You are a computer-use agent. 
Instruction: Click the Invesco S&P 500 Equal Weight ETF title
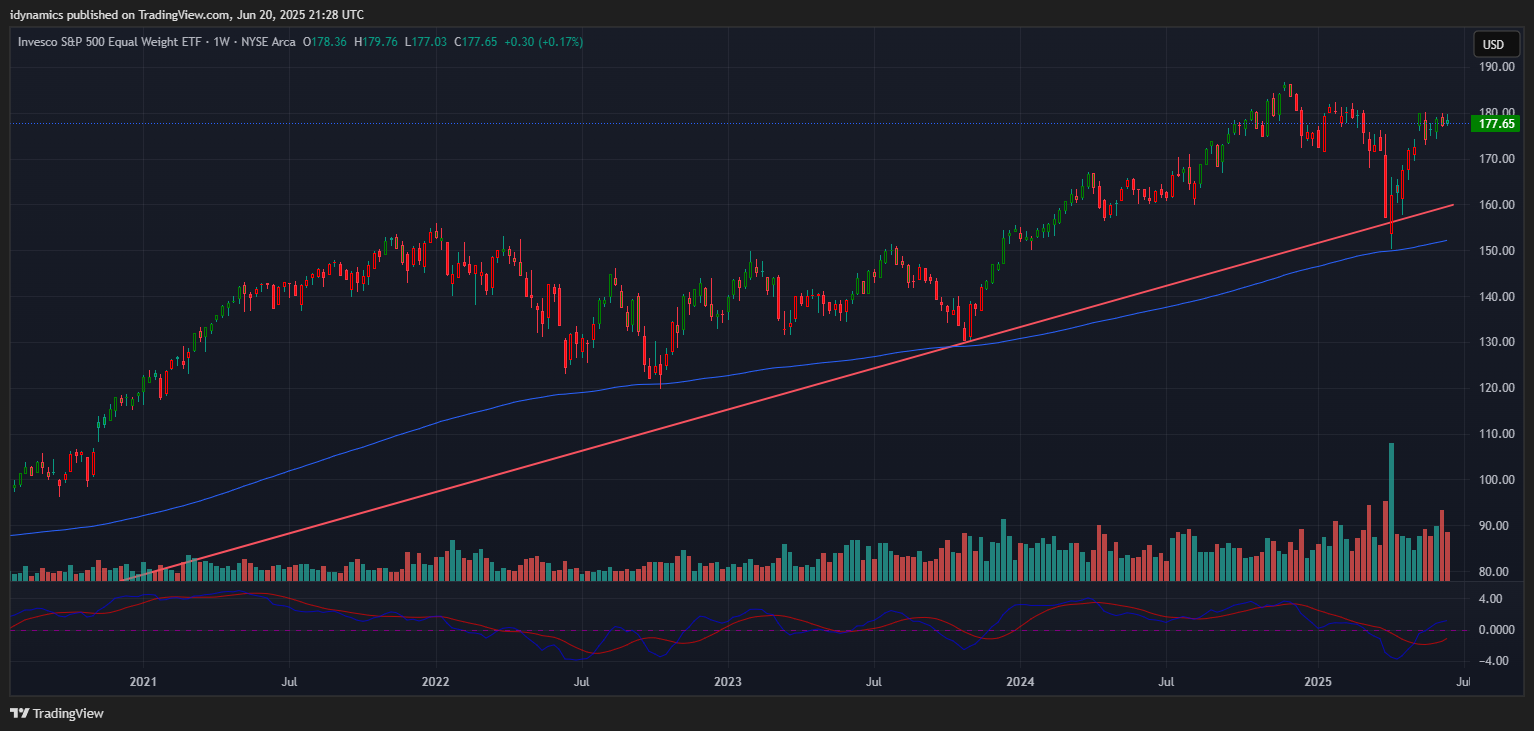coord(109,42)
